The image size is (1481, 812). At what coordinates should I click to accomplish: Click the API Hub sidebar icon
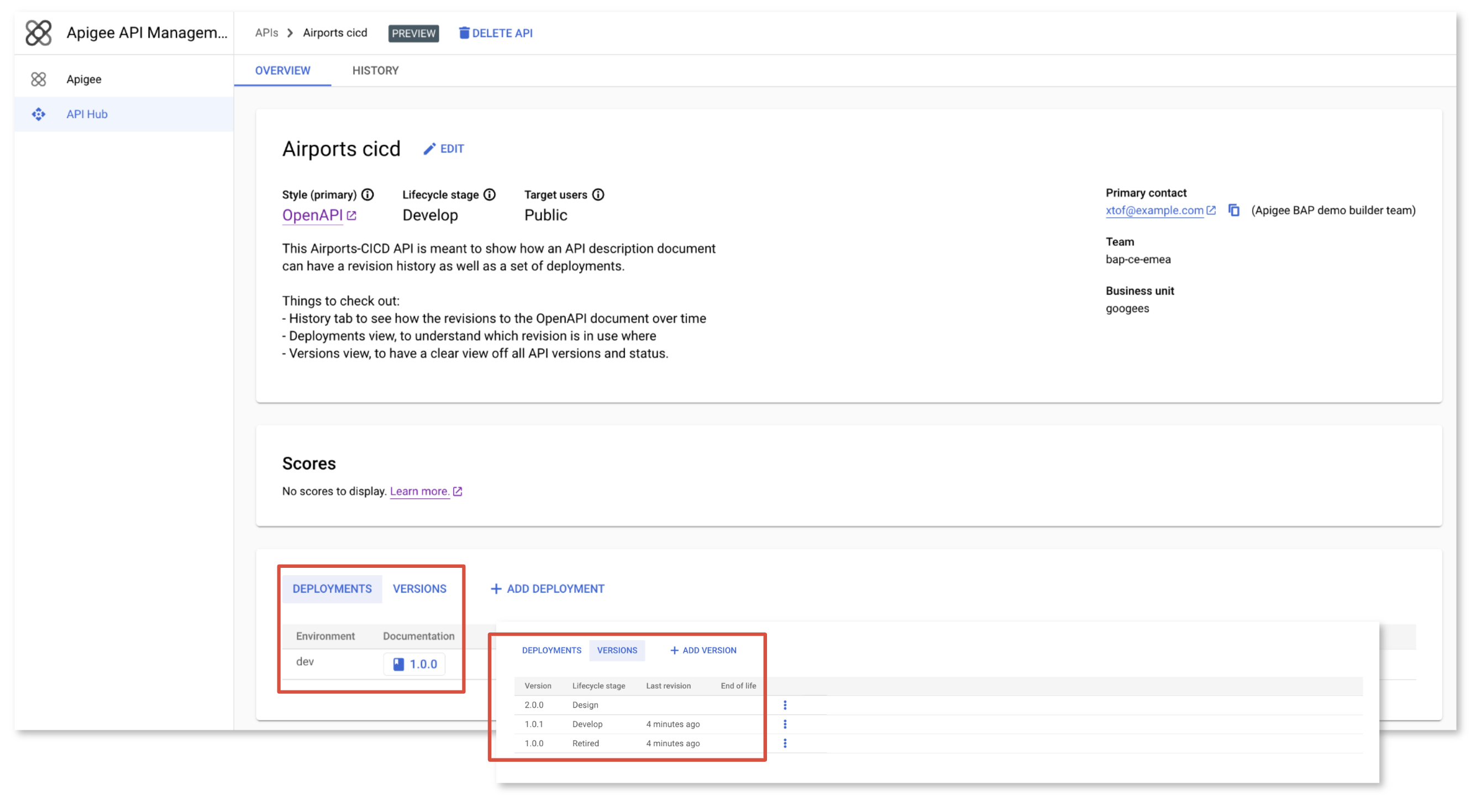[39, 114]
